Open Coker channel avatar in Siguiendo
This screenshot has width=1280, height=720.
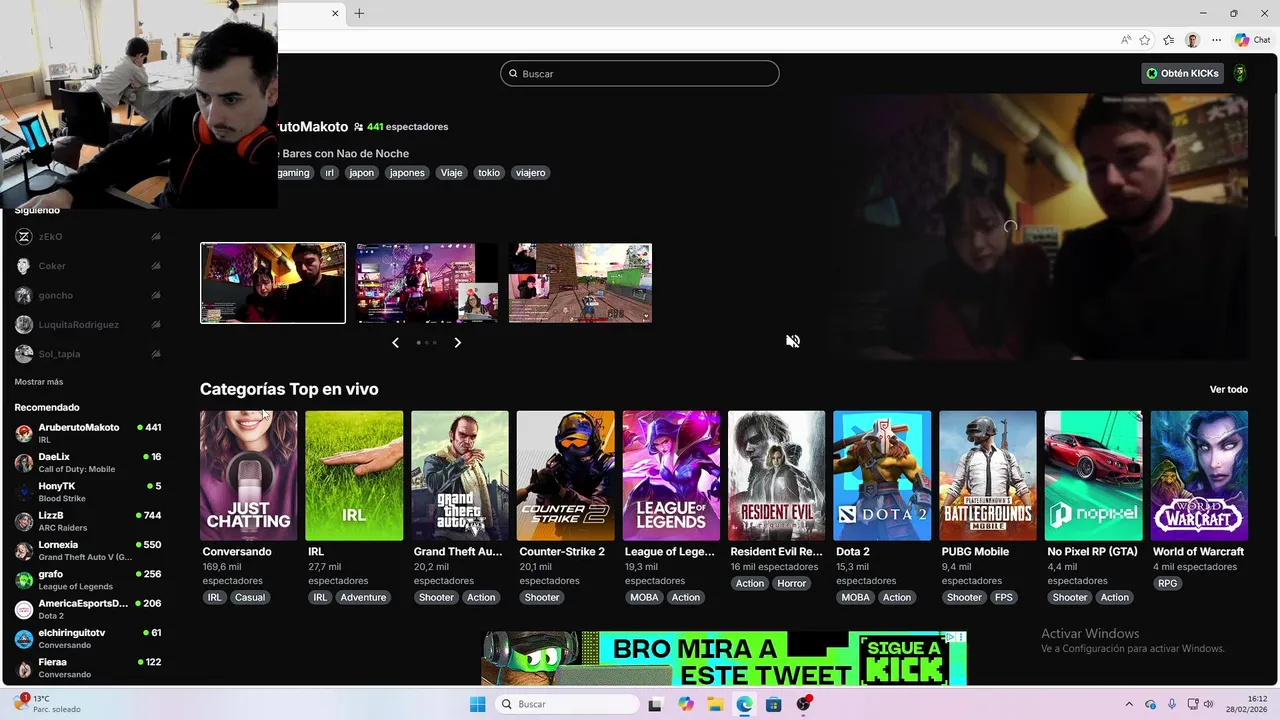[23, 266]
